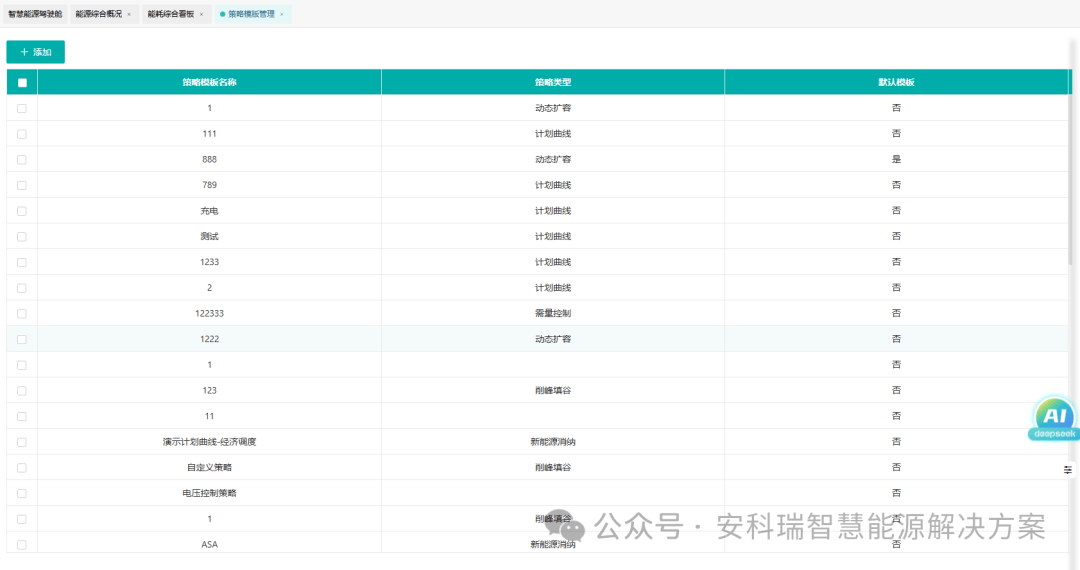Screen dimensions: 1080x570
Task: Select the checkbox for 充电 row
Action: click(22, 211)
